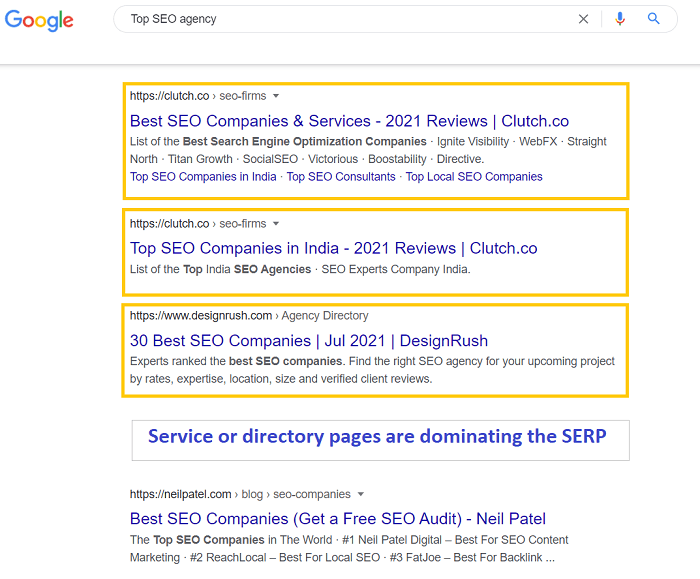The width and height of the screenshot is (700, 579).
Task: Follow the 'Top Local SEO Companies' sitelink
Action: point(474,177)
